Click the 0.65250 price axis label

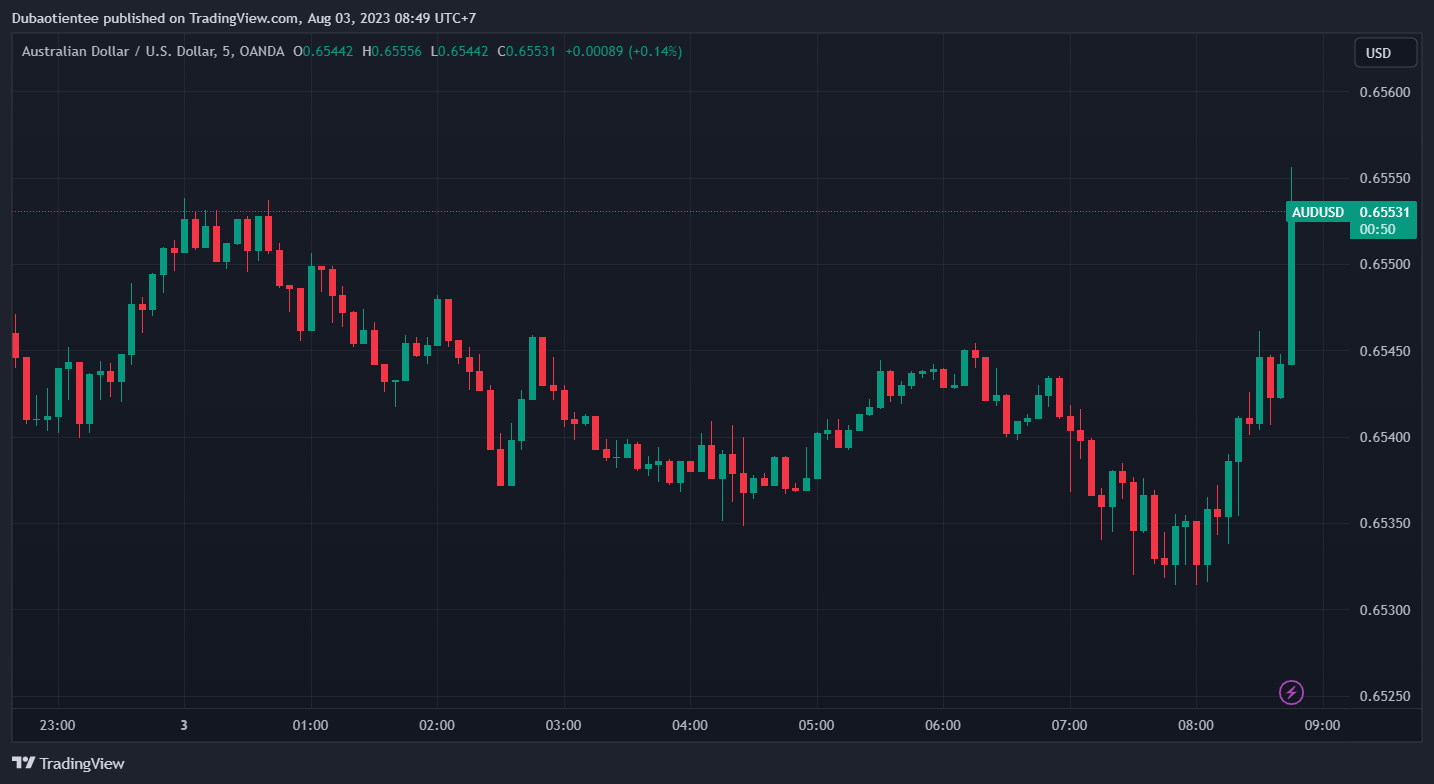pos(1384,696)
